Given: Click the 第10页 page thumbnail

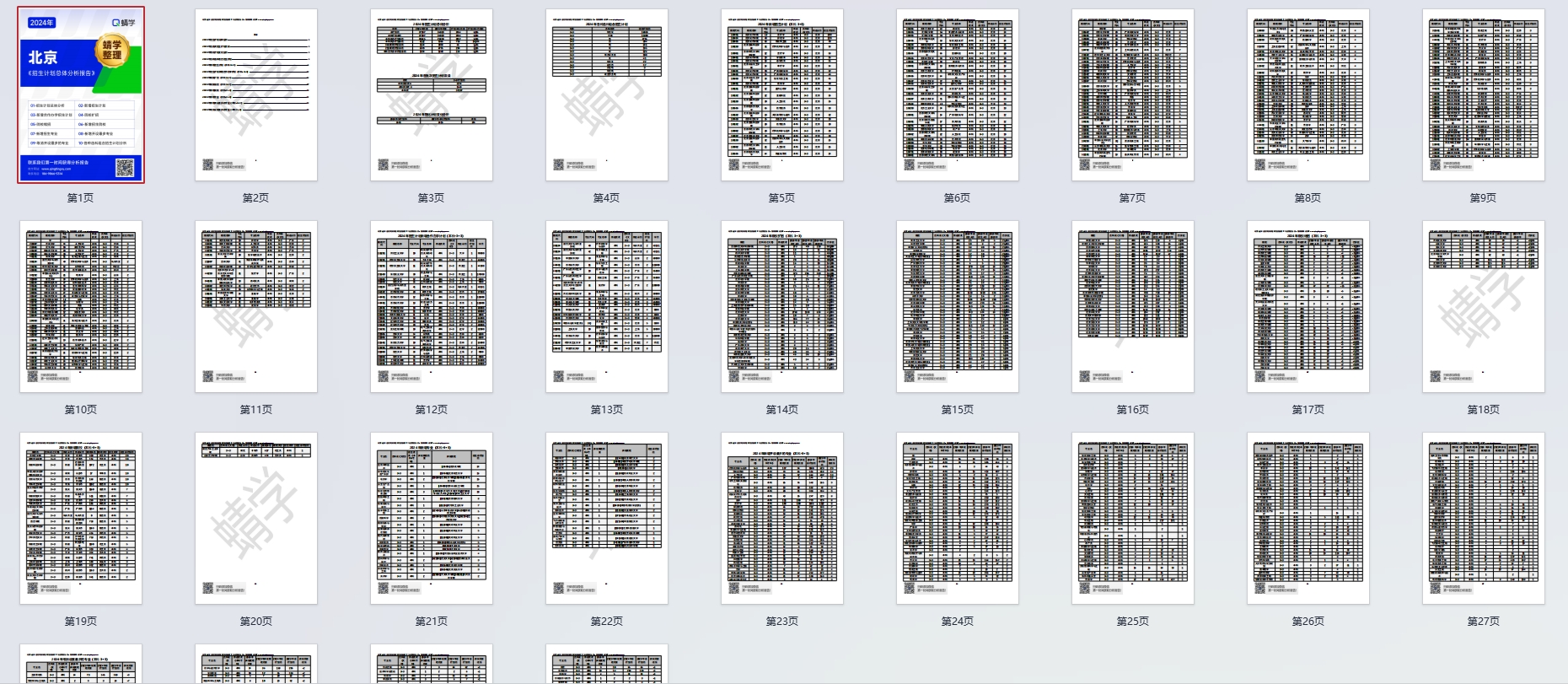Looking at the screenshot, I should point(81,307).
